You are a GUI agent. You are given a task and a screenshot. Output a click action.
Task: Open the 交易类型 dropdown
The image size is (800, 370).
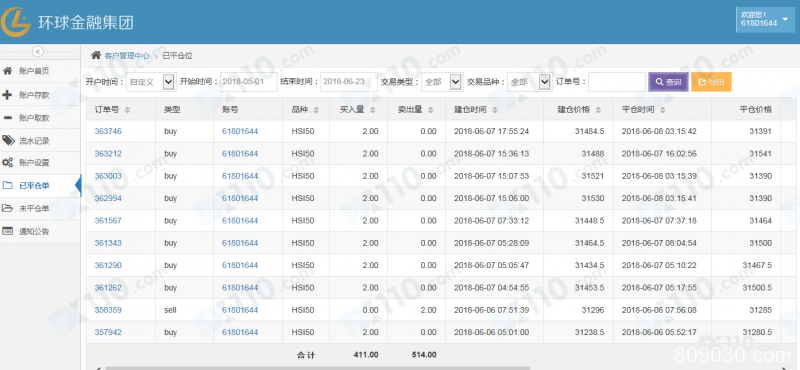tap(442, 82)
